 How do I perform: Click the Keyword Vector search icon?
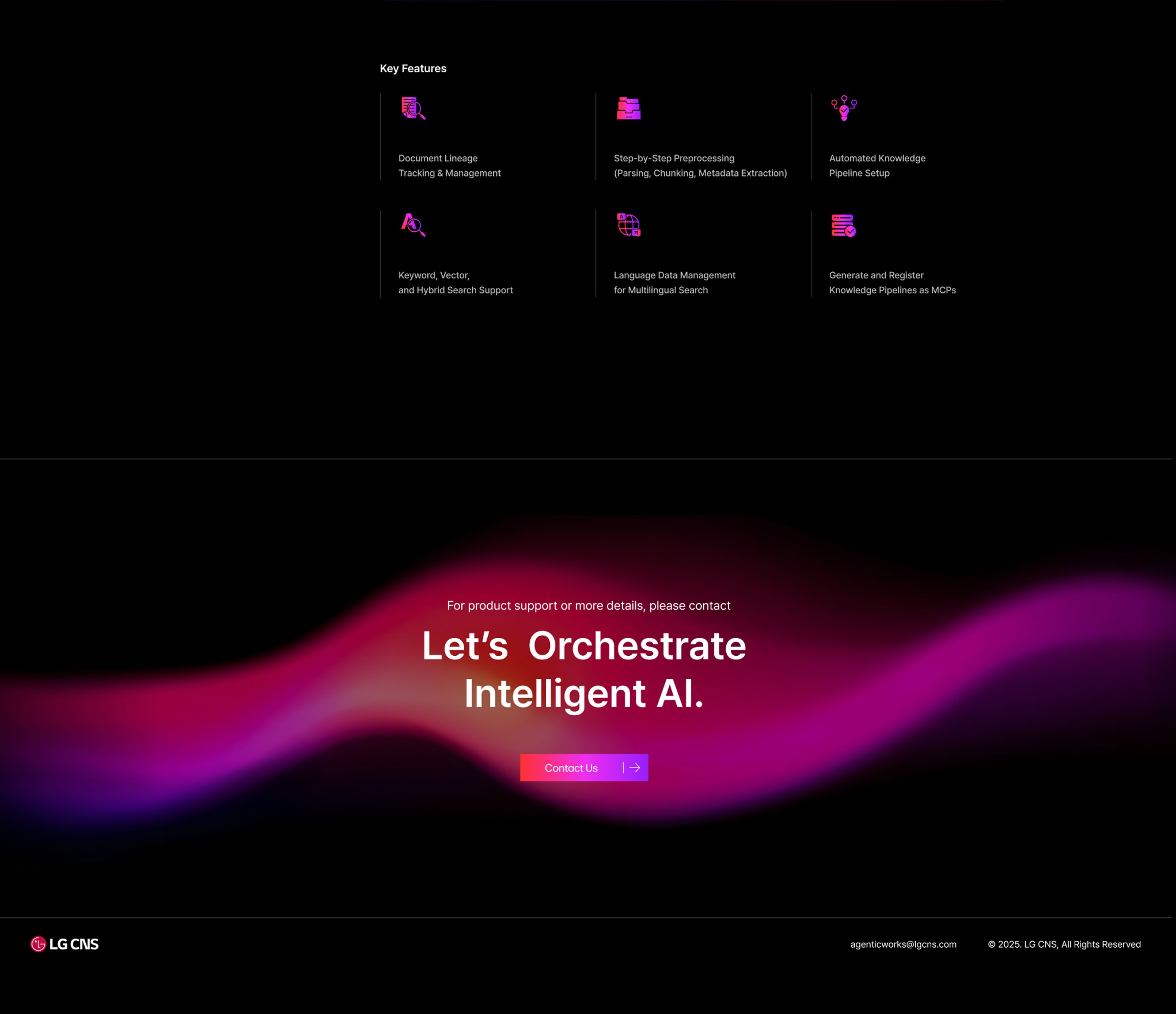413,225
